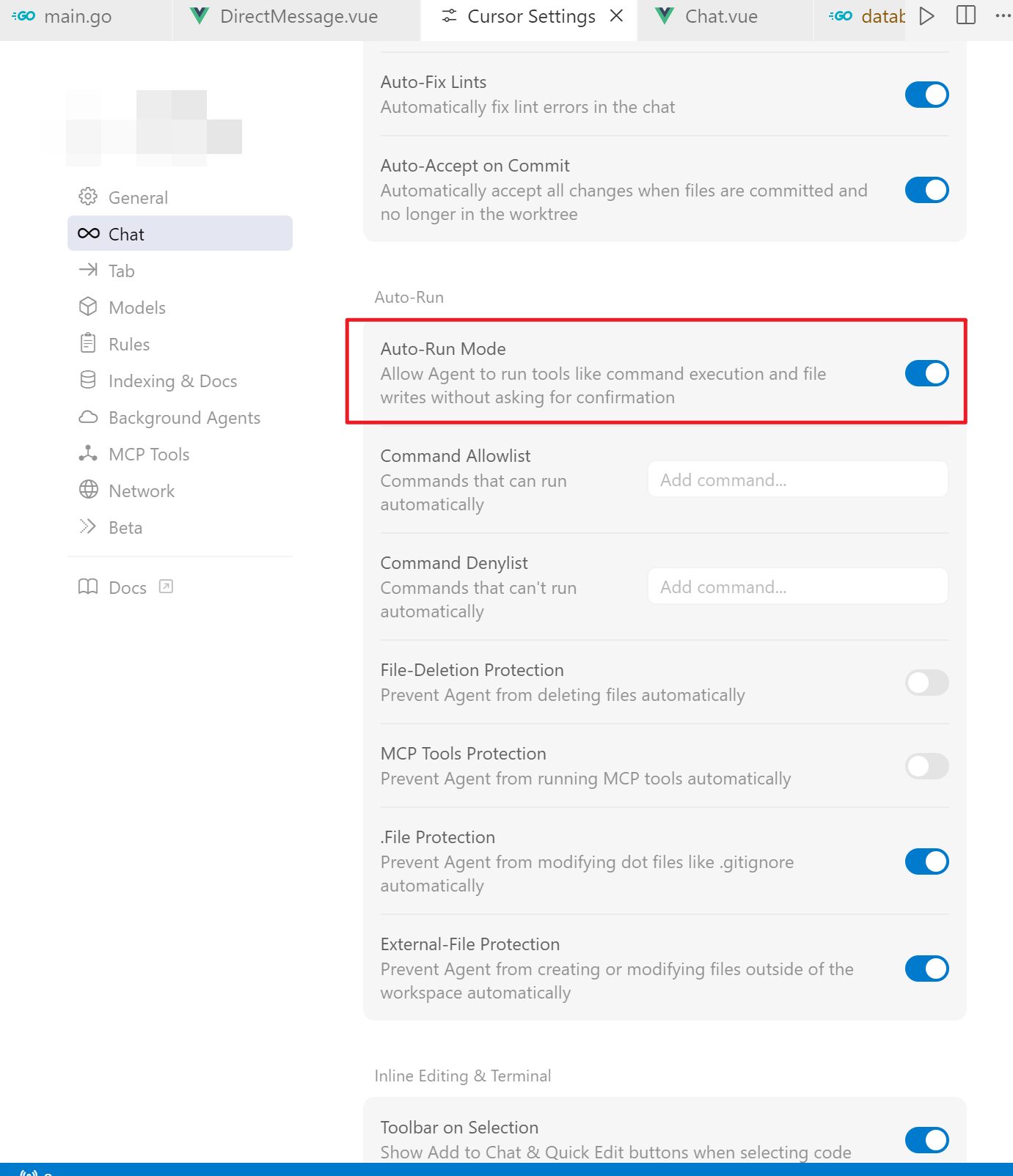Click the Command Allowlist label
Screen dimensions: 1013x1176
[456, 455]
